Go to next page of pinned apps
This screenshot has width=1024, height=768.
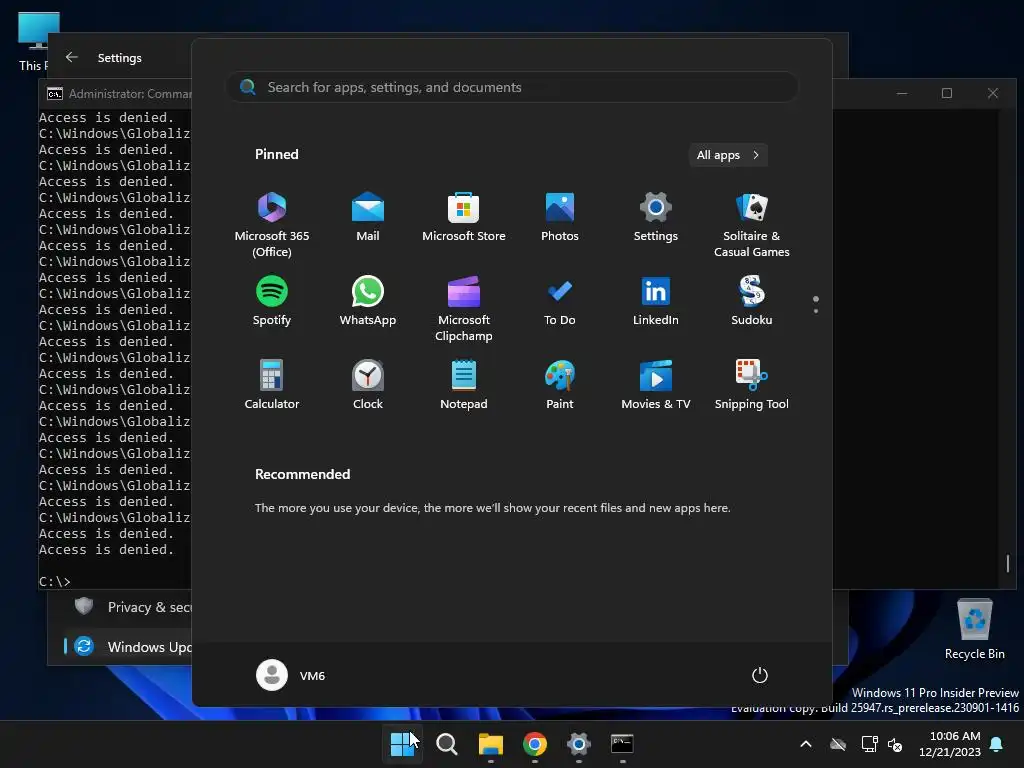coord(816,311)
